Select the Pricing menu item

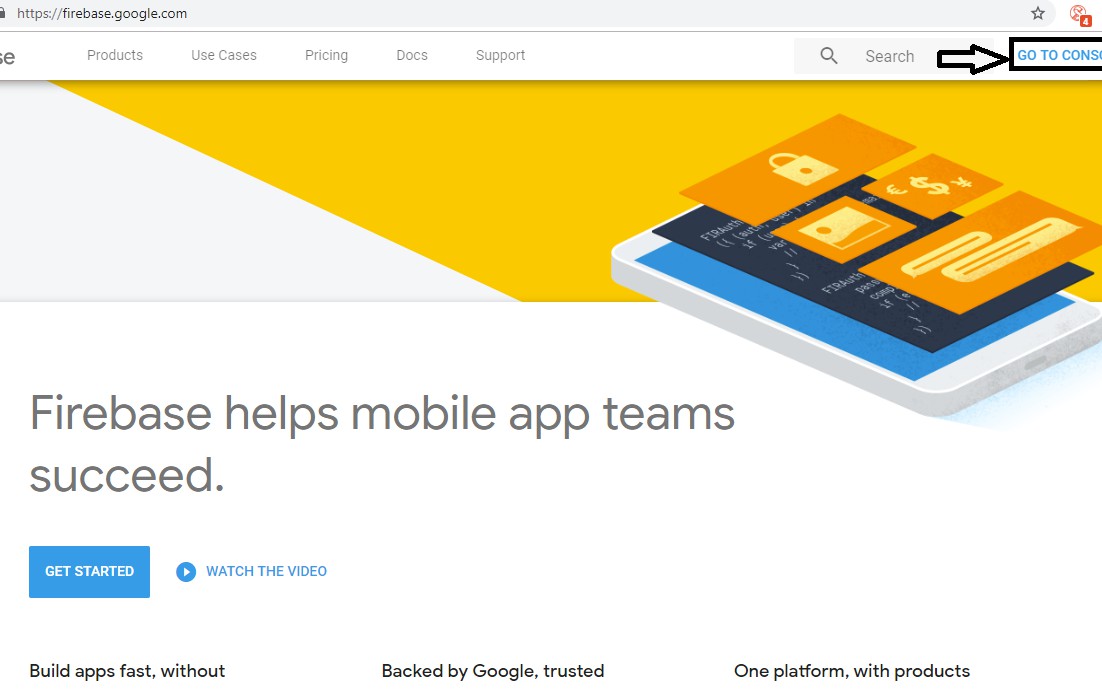click(x=326, y=55)
